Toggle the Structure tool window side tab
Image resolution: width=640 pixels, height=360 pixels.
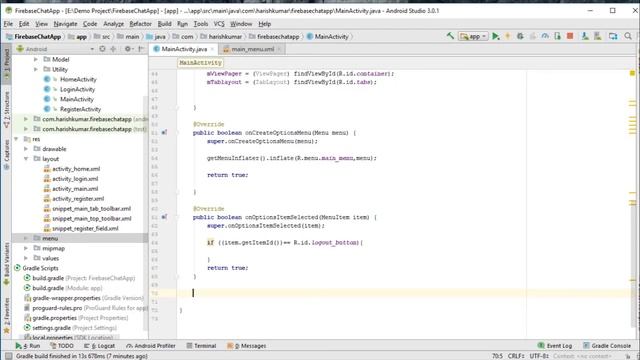(x=7, y=109)
